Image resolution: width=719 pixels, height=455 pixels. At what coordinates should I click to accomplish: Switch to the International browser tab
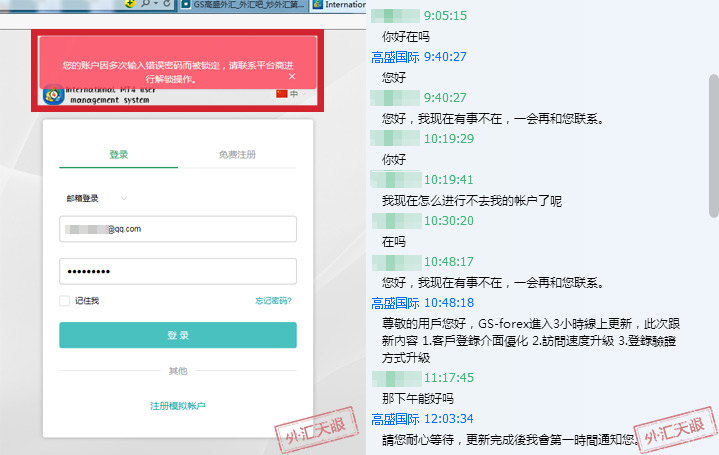(x=338, y=5)
